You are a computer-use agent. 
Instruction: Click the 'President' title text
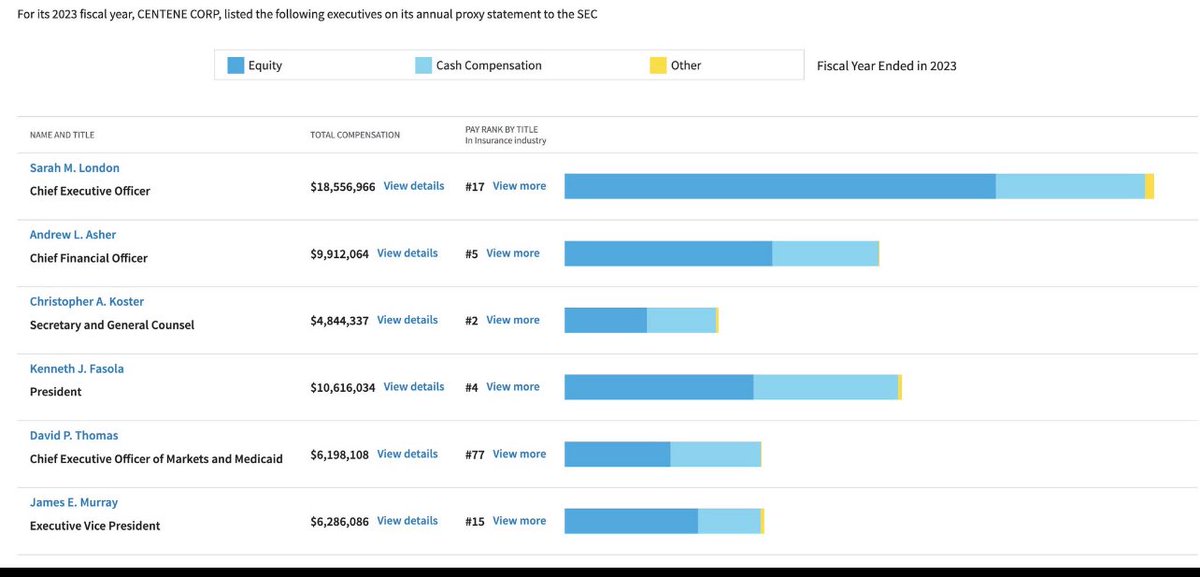click(x=56, y=392)
